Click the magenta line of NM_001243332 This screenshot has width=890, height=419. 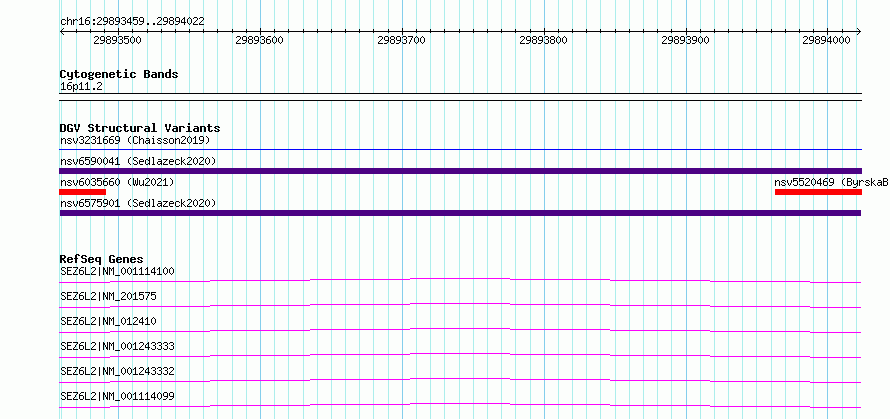[x=460, y=380]
